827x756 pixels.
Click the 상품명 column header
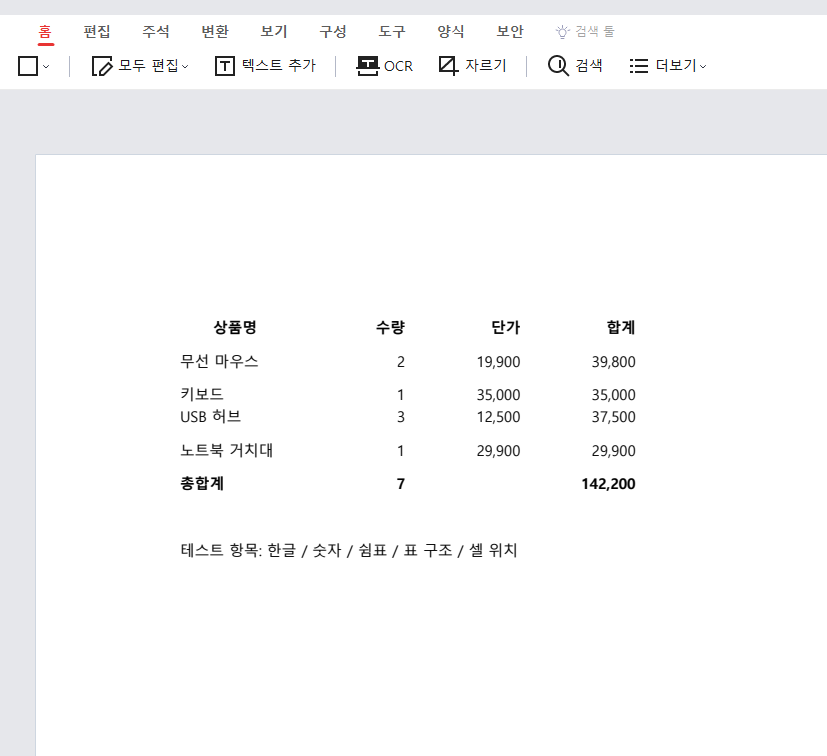[235, 328]
